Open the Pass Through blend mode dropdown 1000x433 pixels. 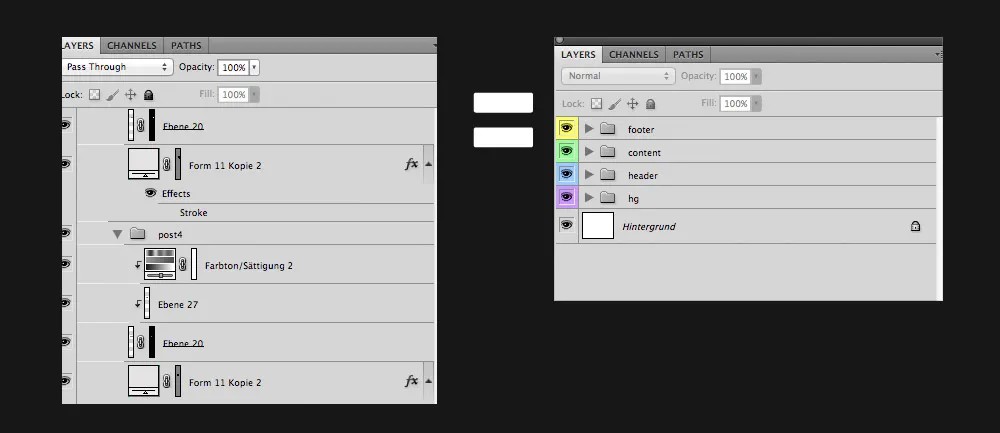pos(117,67)
